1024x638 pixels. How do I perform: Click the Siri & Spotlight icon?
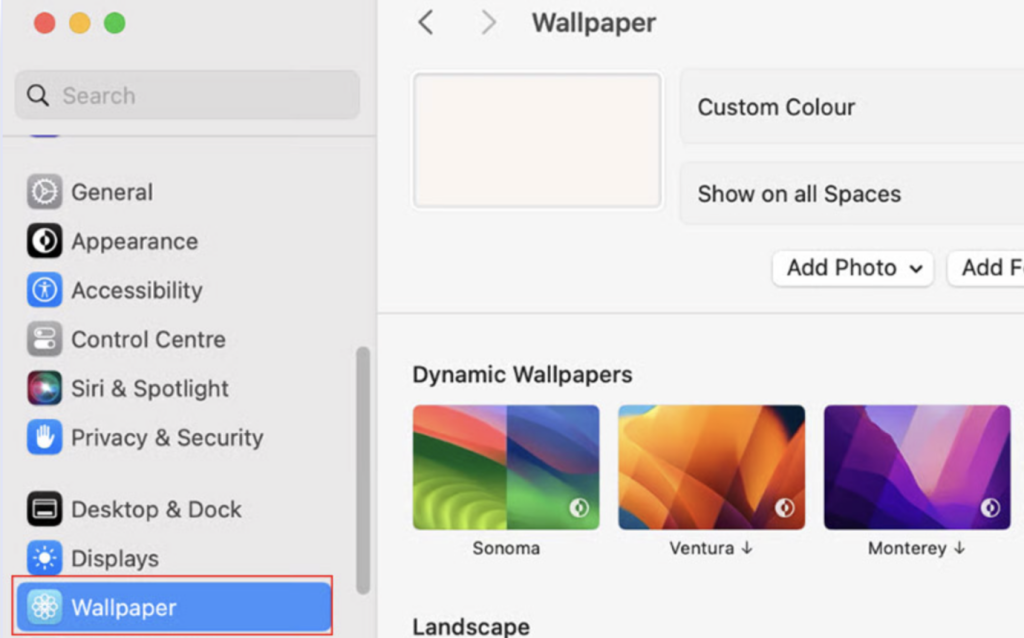pyautogui.click(x=44, y=388)
